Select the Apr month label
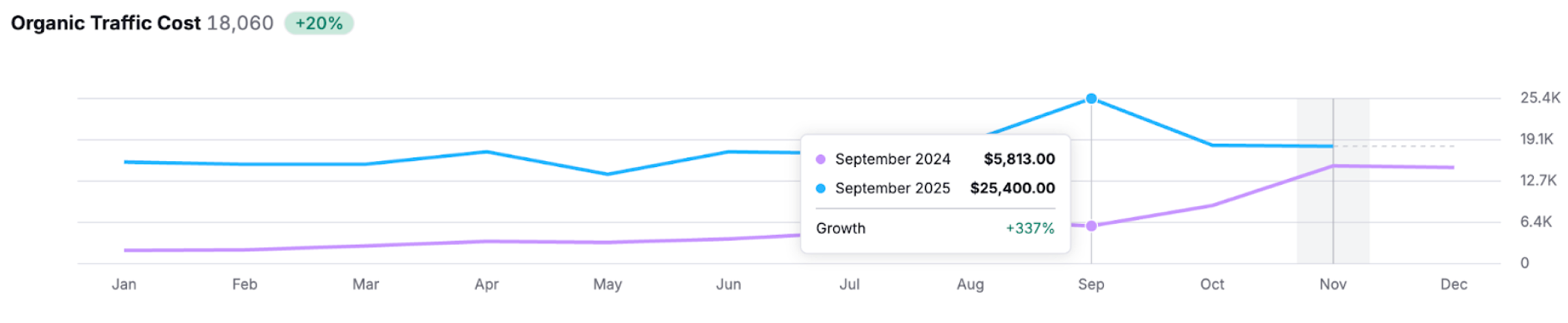 (x=487, y=284)
